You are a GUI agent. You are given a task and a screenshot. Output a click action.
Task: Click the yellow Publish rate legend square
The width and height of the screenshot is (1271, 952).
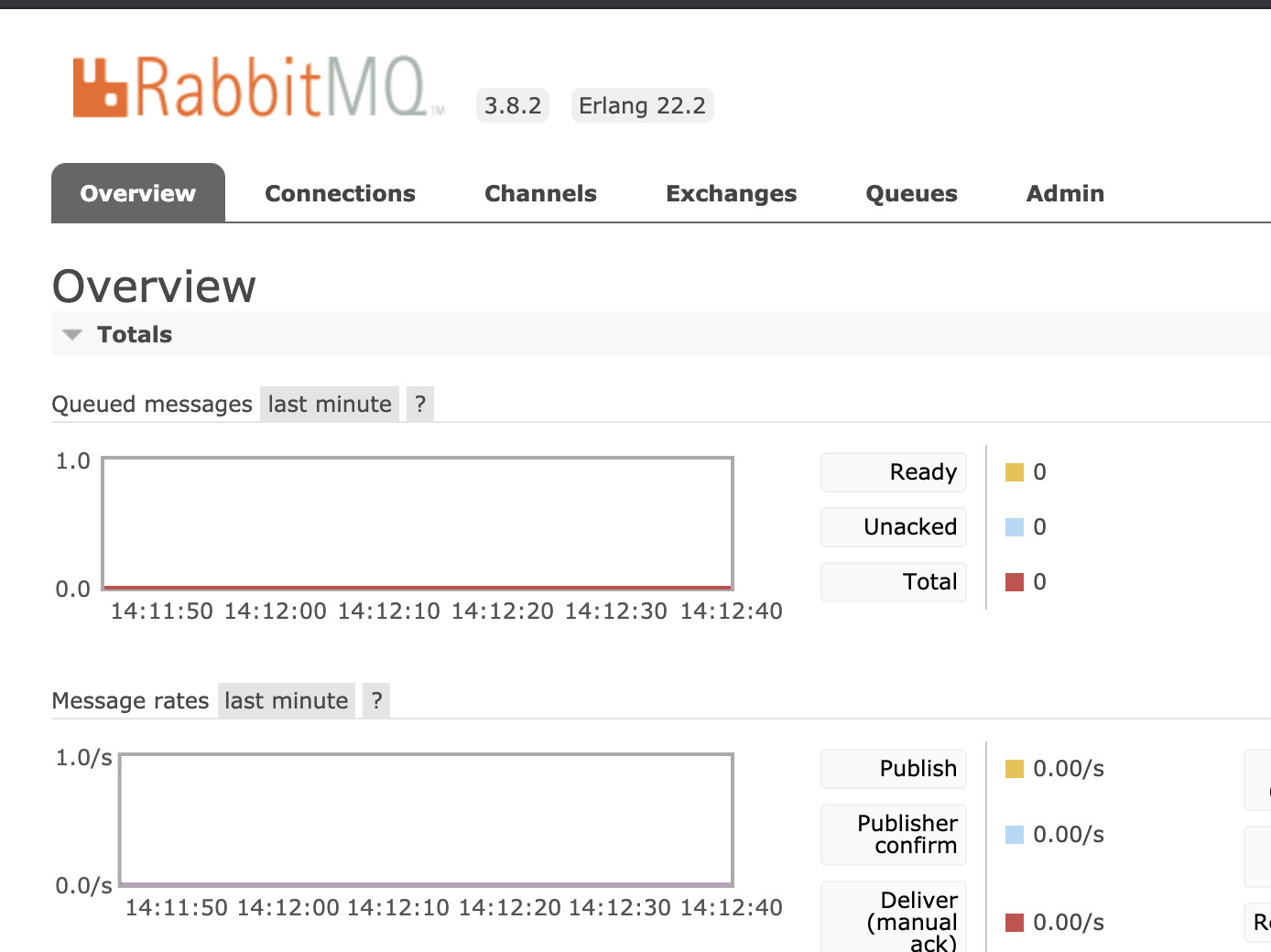pyautogui.click(x=1014, y=769)
